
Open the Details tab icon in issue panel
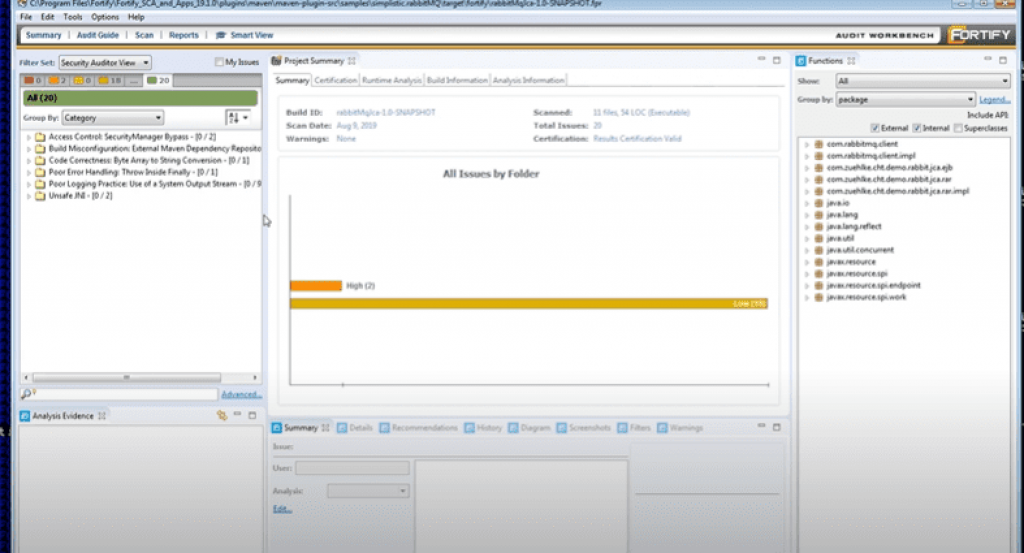pos(342,428)
